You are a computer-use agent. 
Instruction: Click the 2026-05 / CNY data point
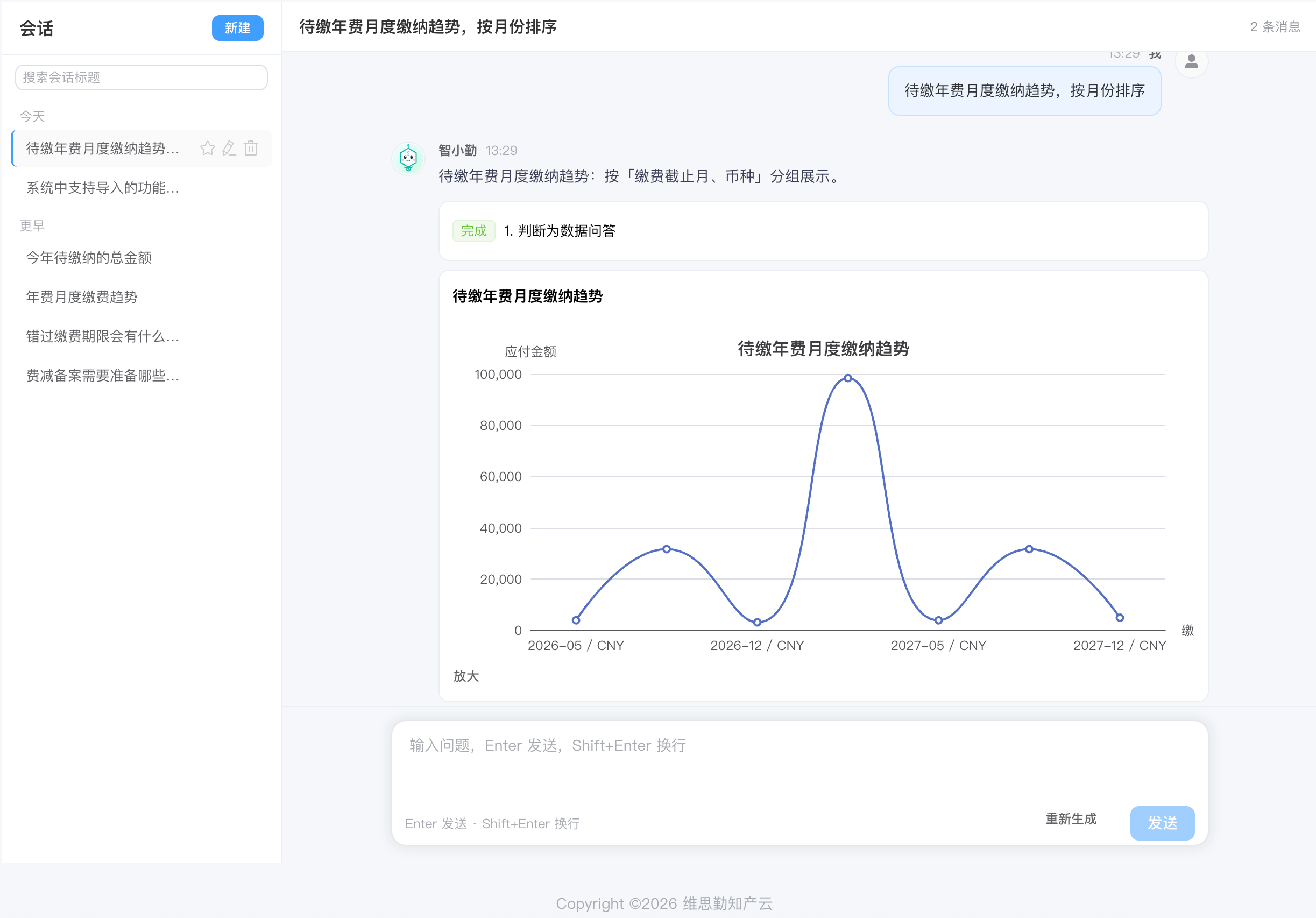pyautogui.click(x=576, y=620)
